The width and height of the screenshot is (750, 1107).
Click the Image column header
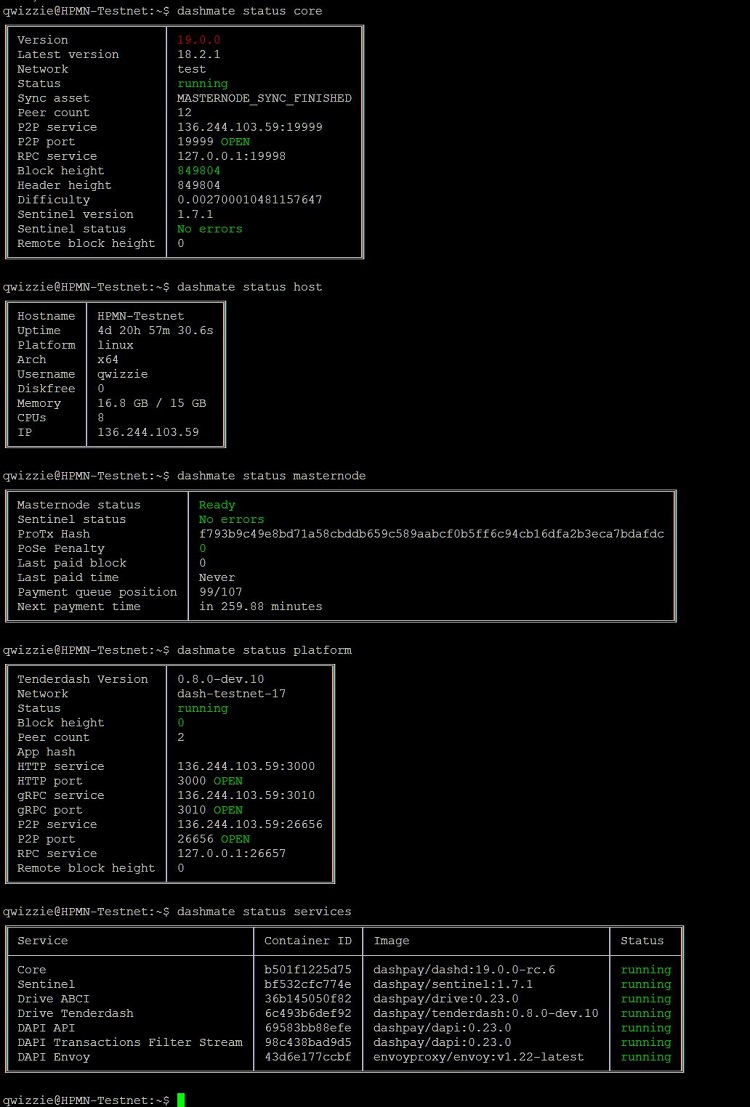click(391, 940)
